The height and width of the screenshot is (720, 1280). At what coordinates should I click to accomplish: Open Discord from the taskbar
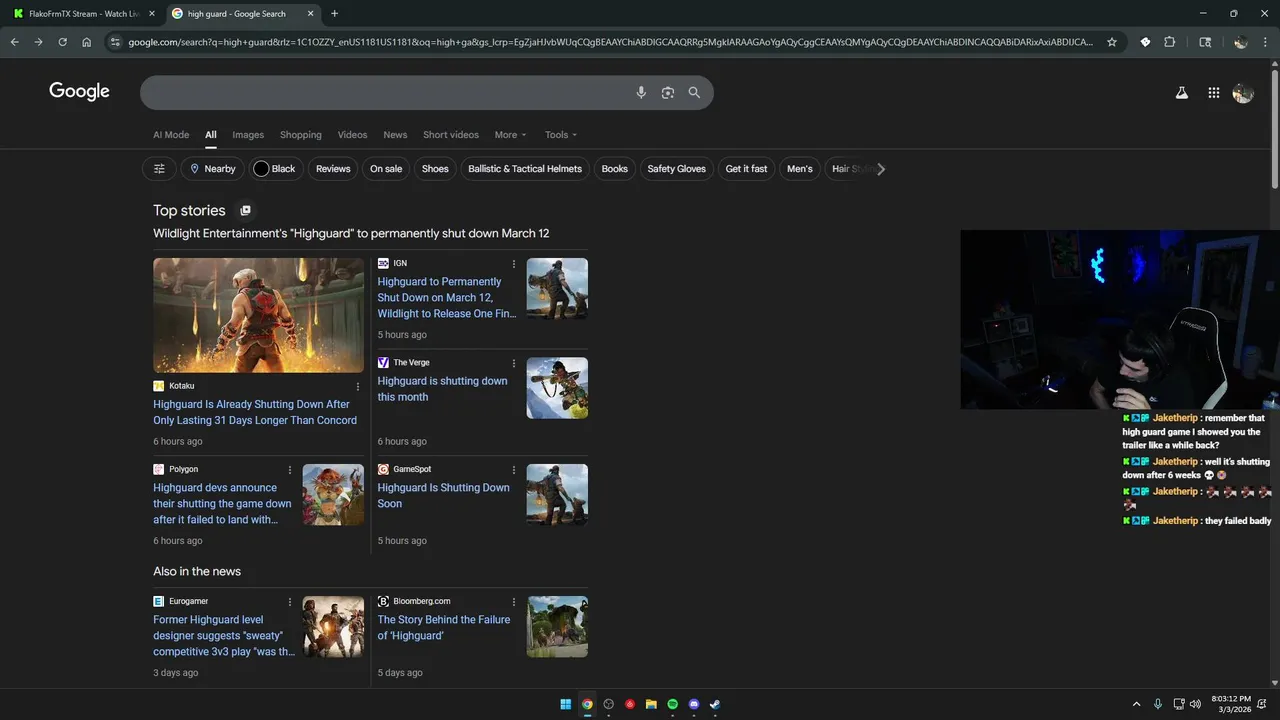click(694, 704)
